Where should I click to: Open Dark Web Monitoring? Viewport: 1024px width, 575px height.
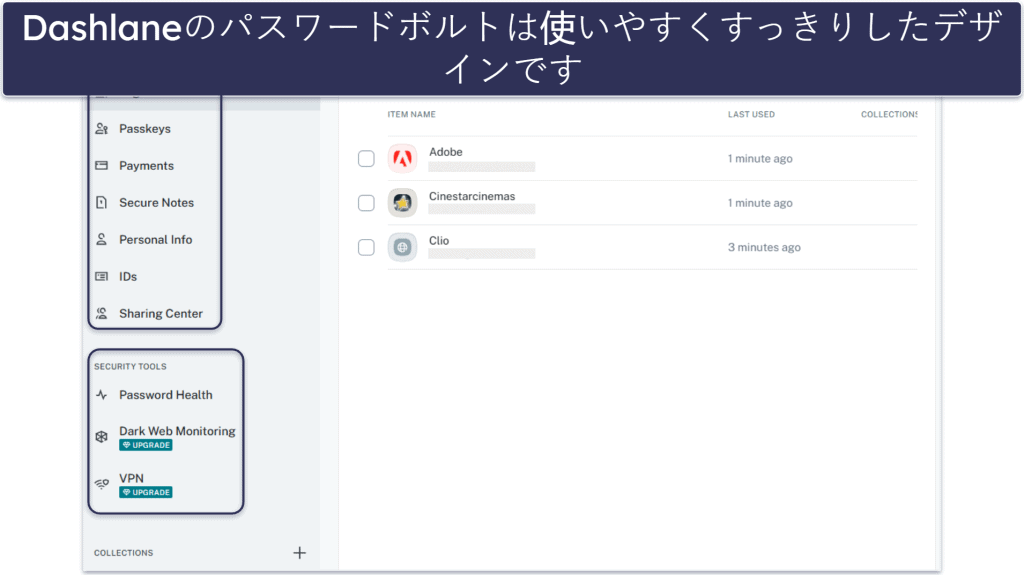coord(177,431)
